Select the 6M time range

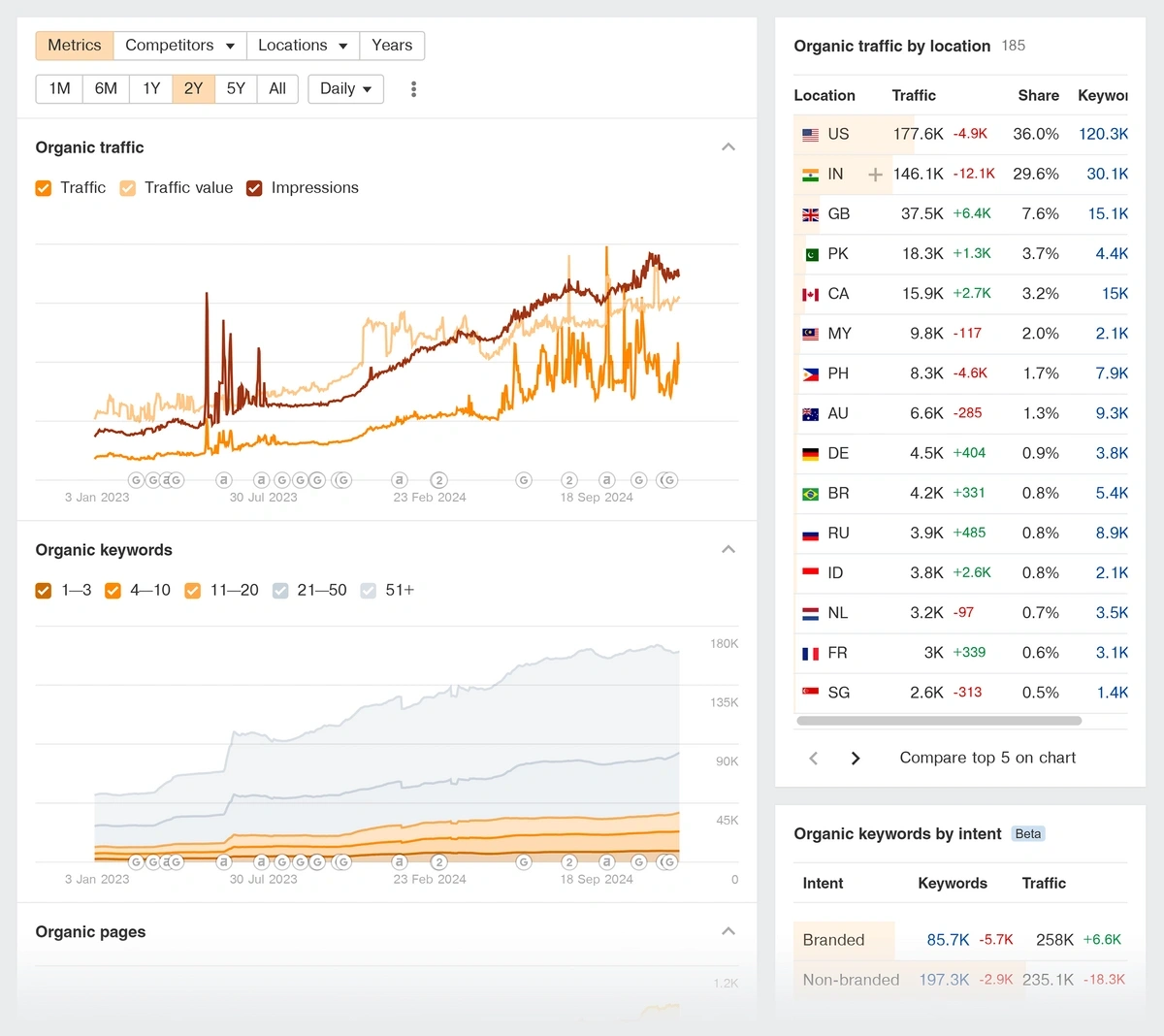[106, 89]
